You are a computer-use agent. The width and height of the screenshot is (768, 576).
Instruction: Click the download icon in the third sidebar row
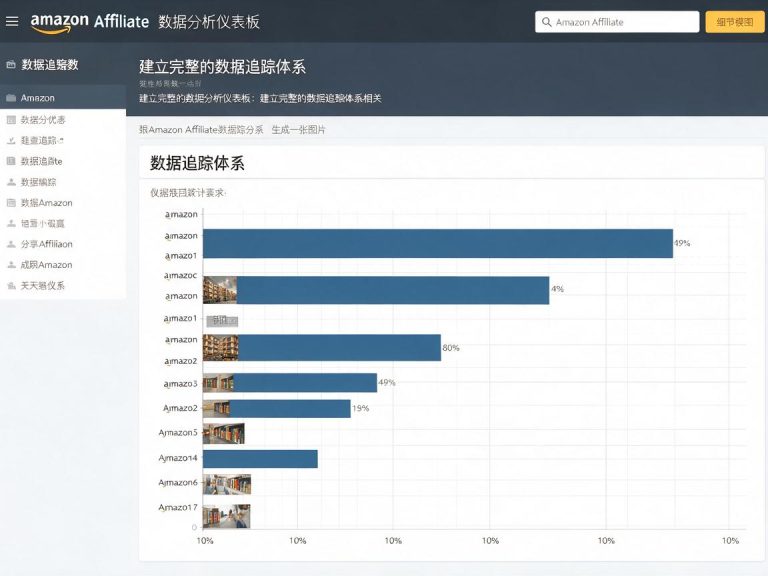click(11, 141)
